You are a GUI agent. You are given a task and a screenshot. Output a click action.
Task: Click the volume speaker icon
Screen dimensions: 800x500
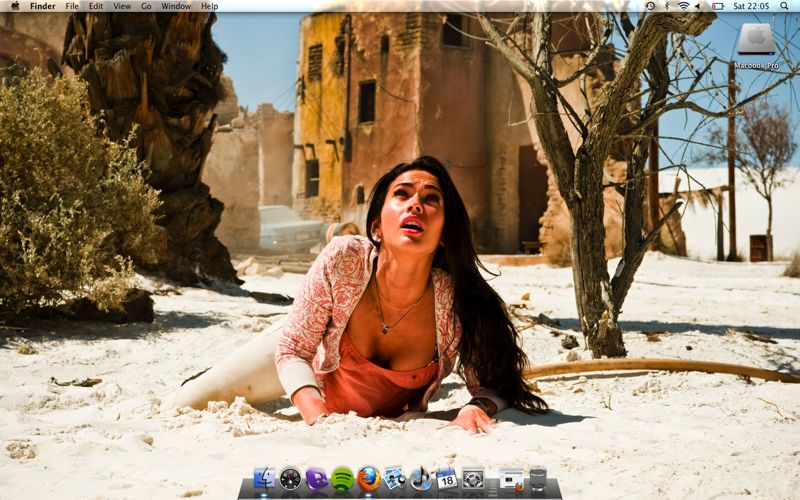click(x=698, y=6)
